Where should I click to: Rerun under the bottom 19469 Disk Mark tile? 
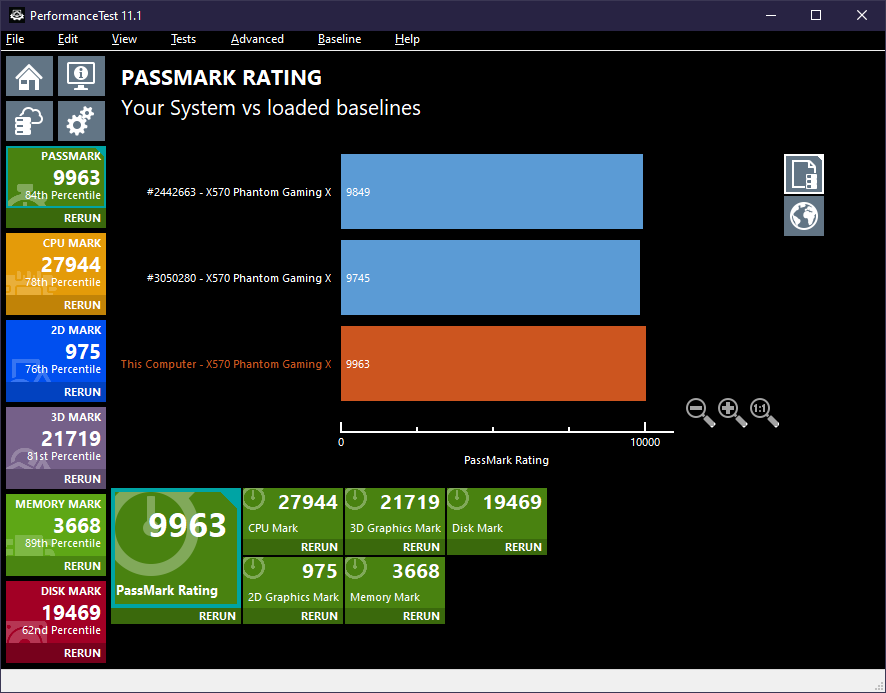tap(523, 547)
